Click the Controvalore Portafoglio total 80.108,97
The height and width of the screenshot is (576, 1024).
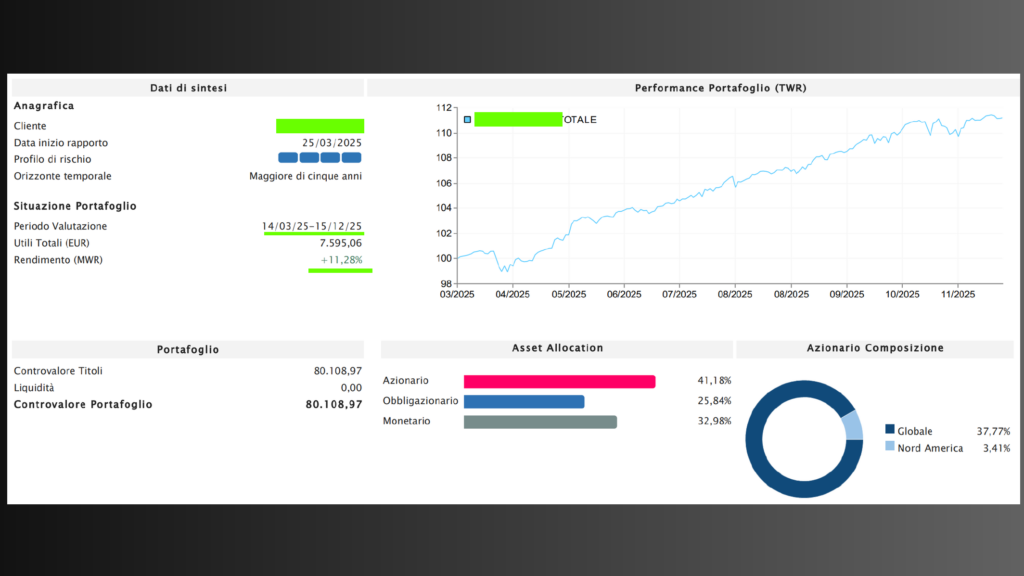(x=333, y=404)
